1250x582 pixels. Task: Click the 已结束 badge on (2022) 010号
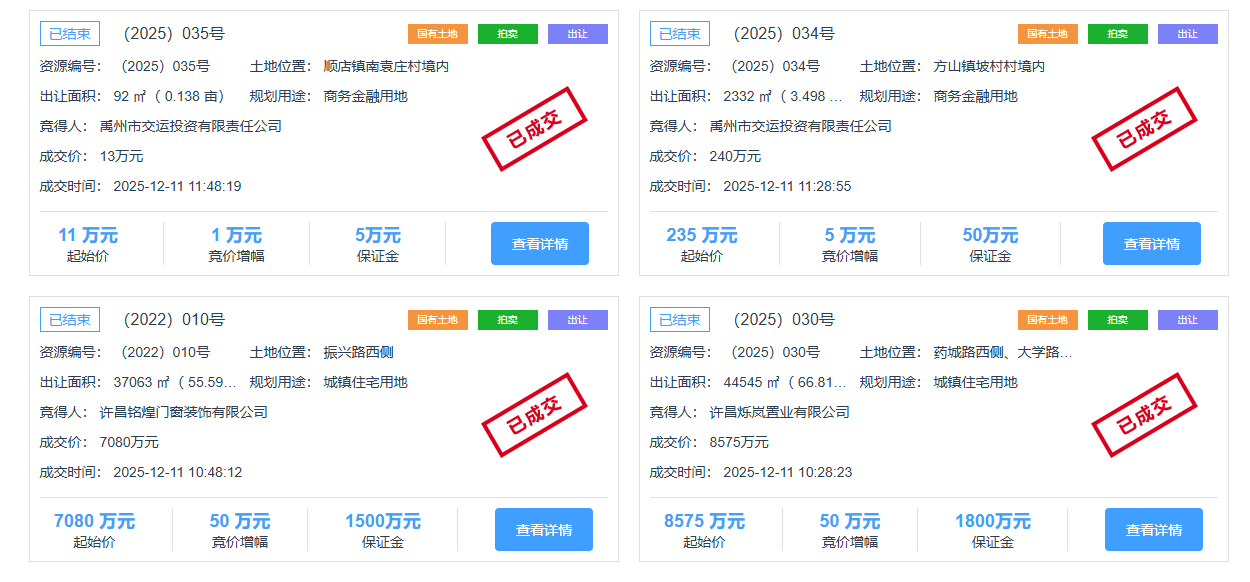coord(70,320)
